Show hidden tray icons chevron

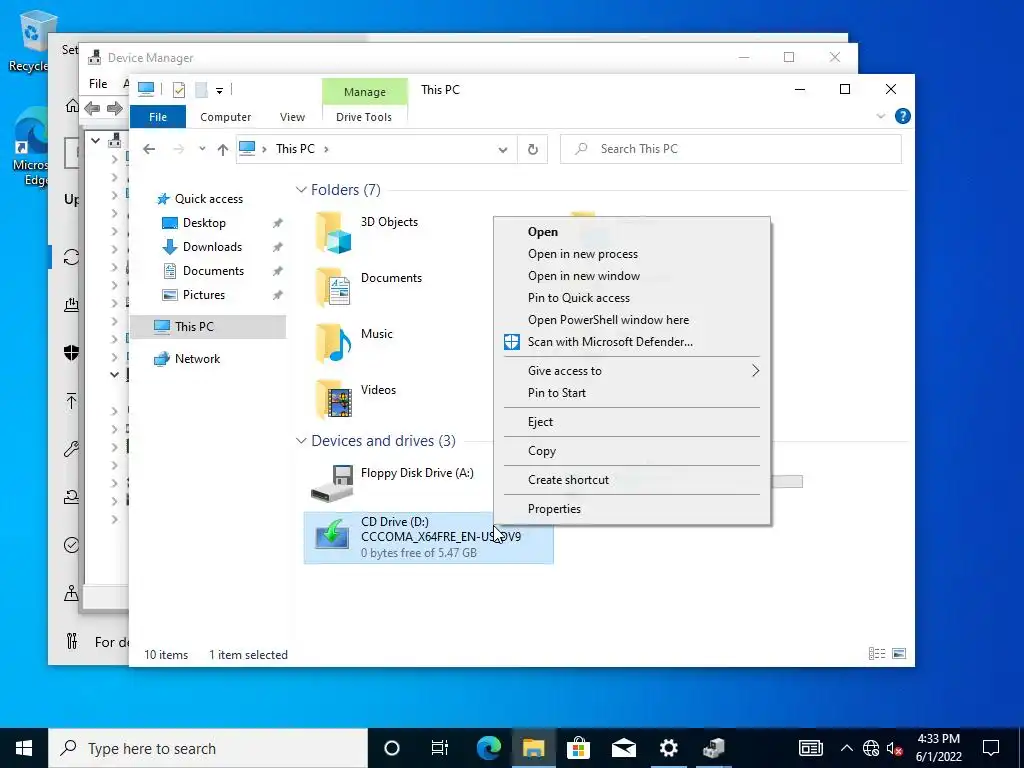[x=846, y=748]
